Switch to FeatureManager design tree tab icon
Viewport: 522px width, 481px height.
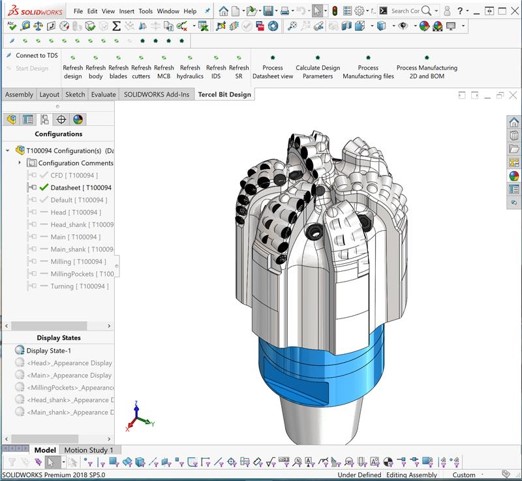click(x=12, y=119)
